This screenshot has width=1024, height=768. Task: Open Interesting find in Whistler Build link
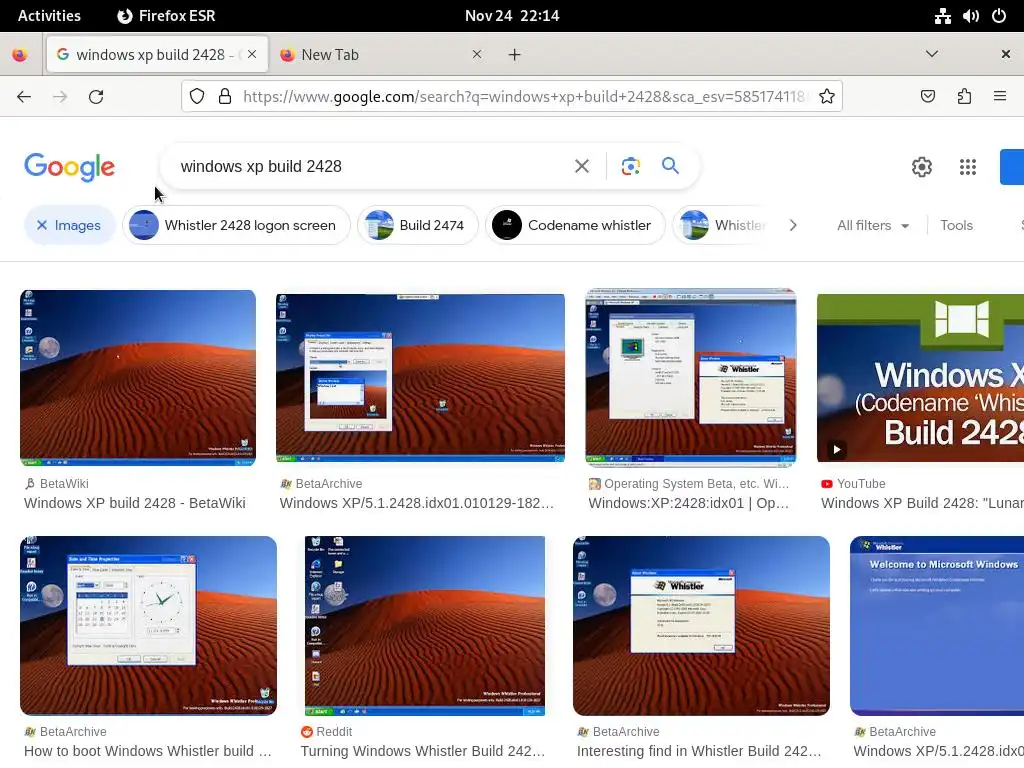[699, 751]
